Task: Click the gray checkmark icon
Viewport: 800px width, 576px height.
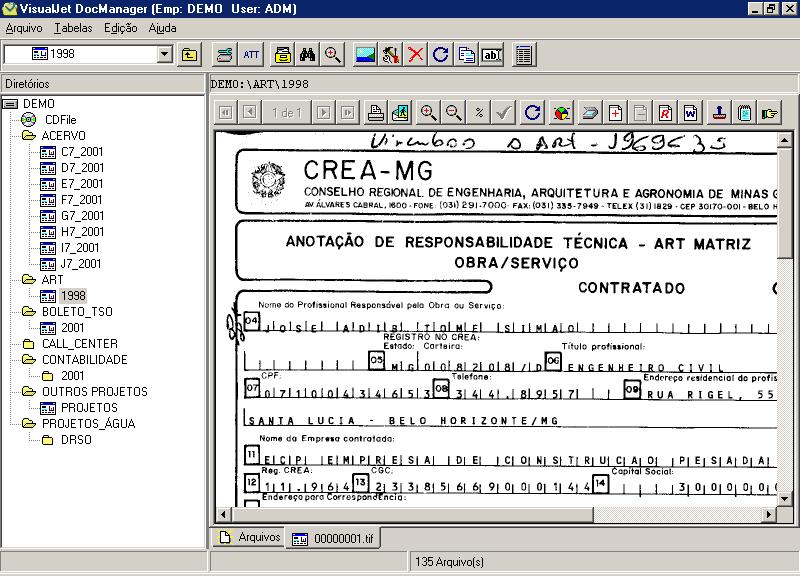Action: pos(504,113)
